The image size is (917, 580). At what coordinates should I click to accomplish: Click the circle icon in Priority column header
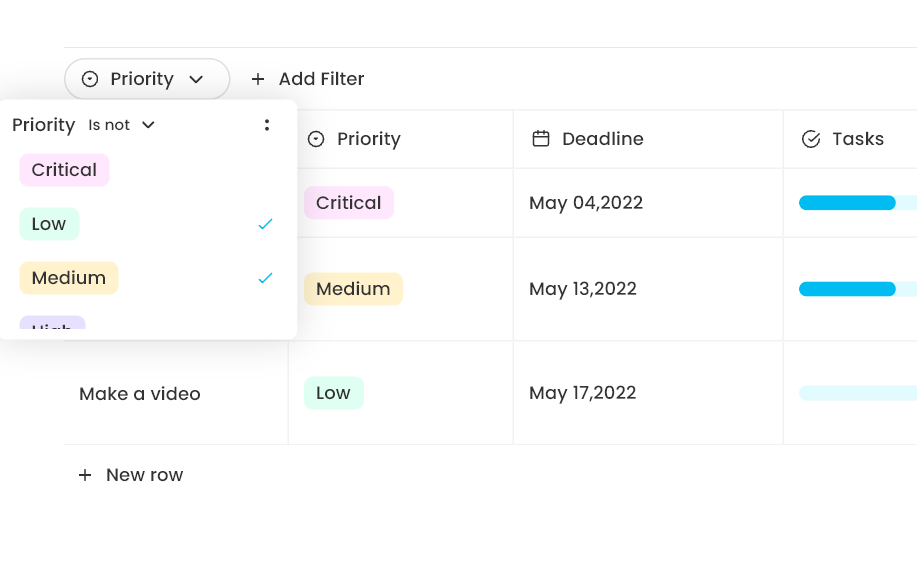point(316,139)
